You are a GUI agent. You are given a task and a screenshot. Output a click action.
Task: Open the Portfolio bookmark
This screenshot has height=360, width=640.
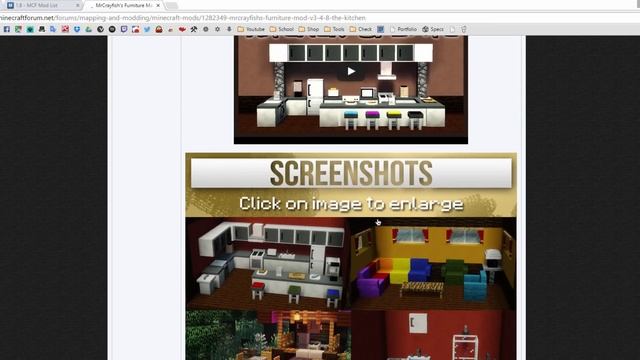[x=403, y=29]
